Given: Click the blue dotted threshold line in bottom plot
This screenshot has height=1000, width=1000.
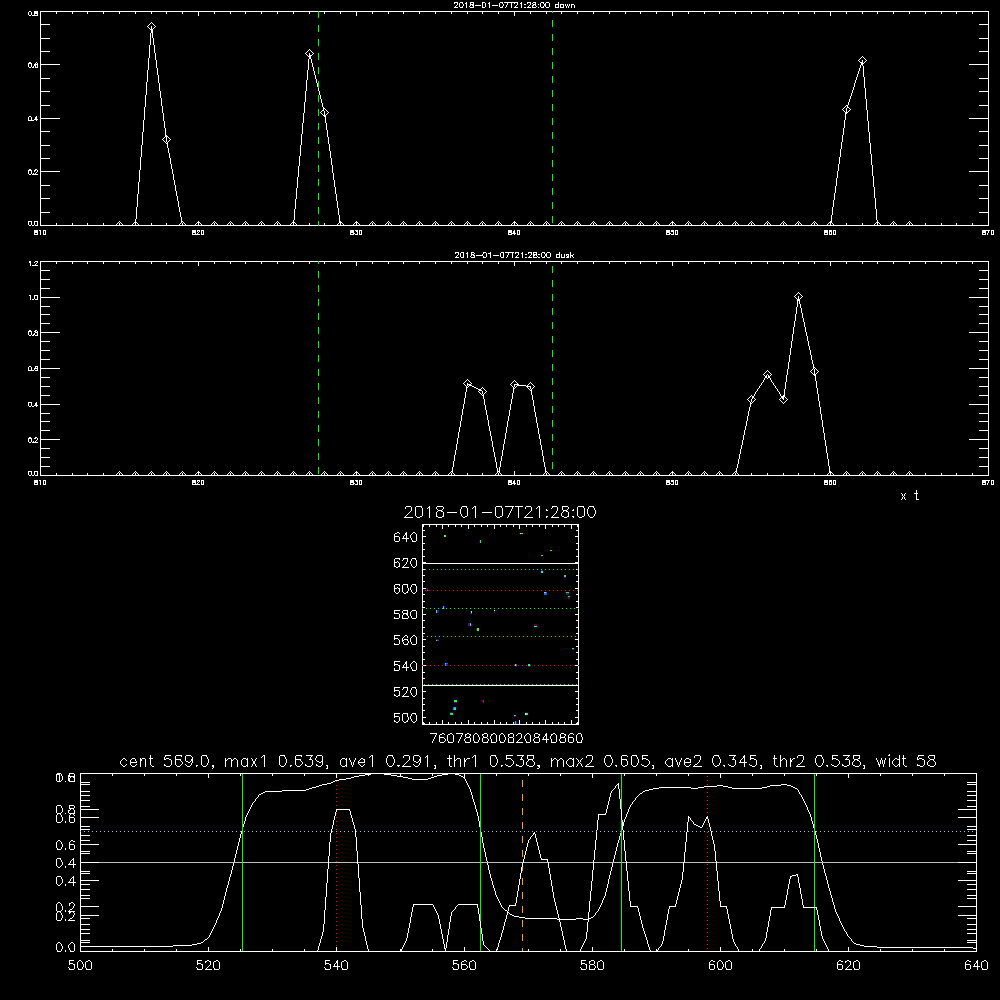Looking at the screenshot, I should 528,831.
